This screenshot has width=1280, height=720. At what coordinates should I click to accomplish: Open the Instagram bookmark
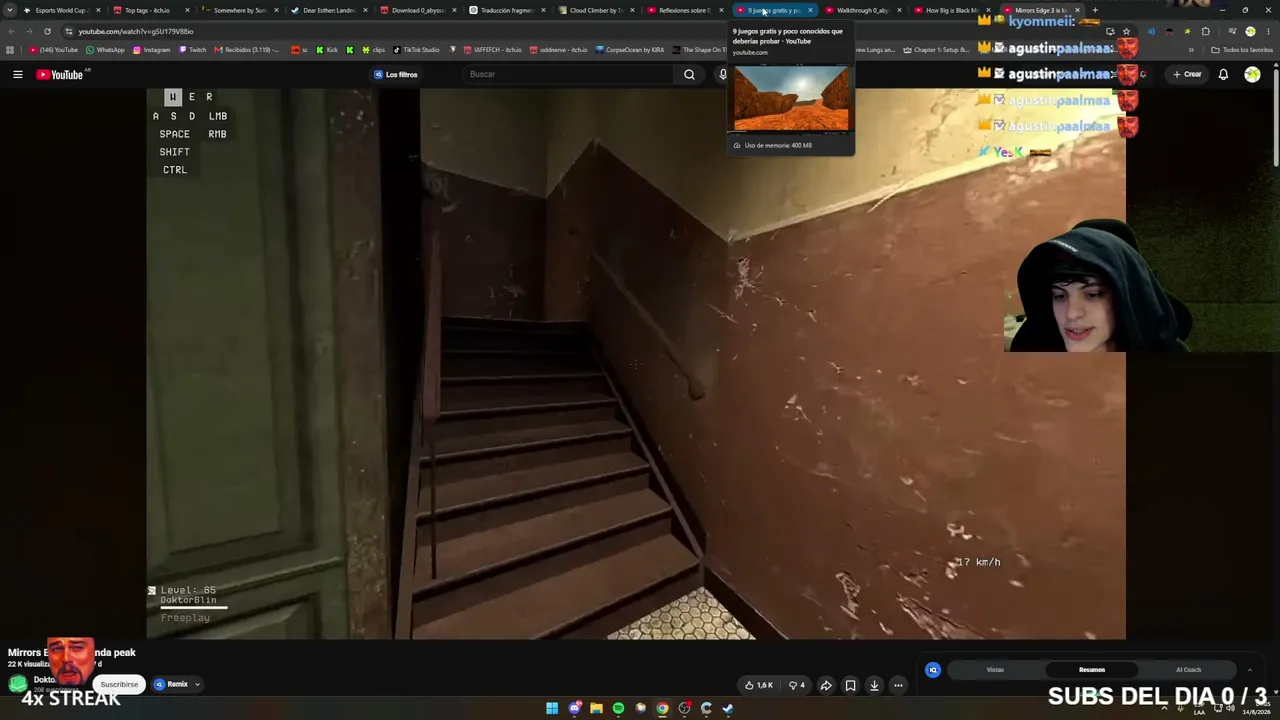tap(151, 50)
